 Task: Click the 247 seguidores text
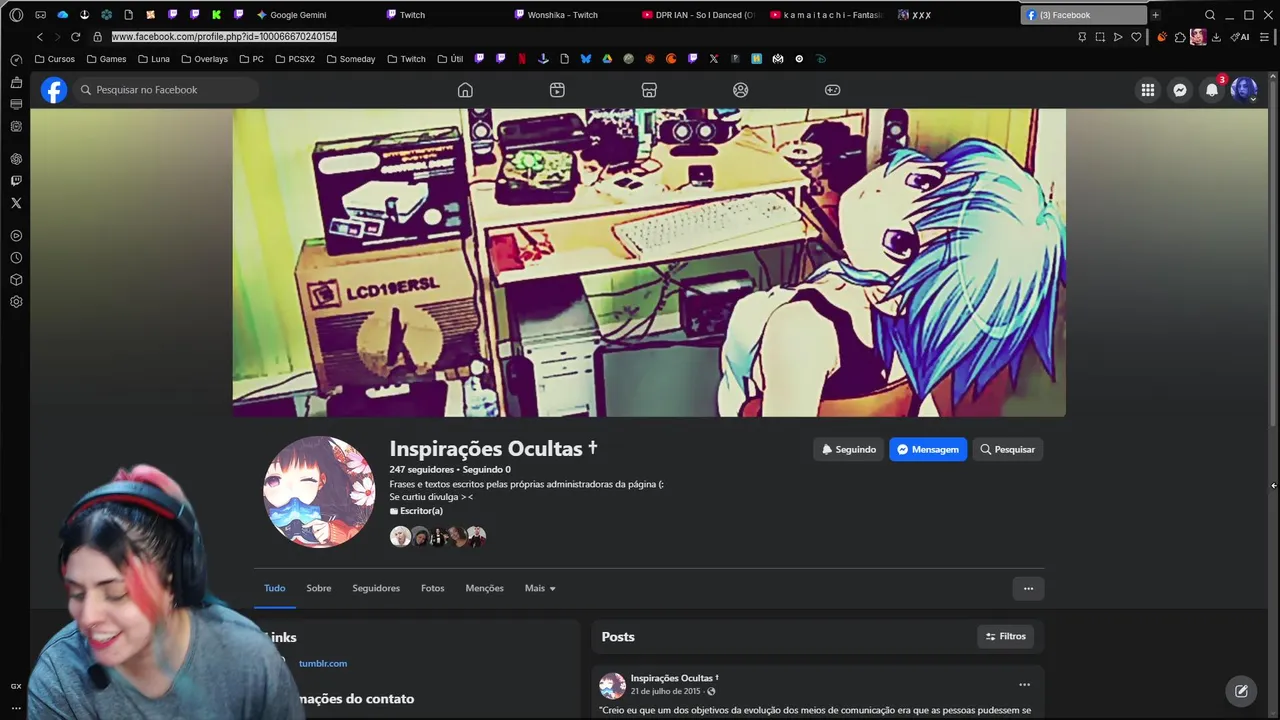click(x=422, y=470)
